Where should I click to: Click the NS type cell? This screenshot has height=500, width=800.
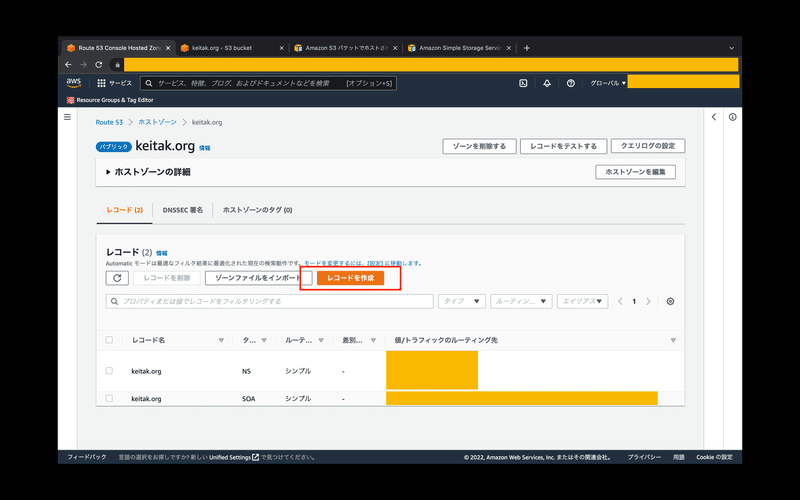(246, 371)
